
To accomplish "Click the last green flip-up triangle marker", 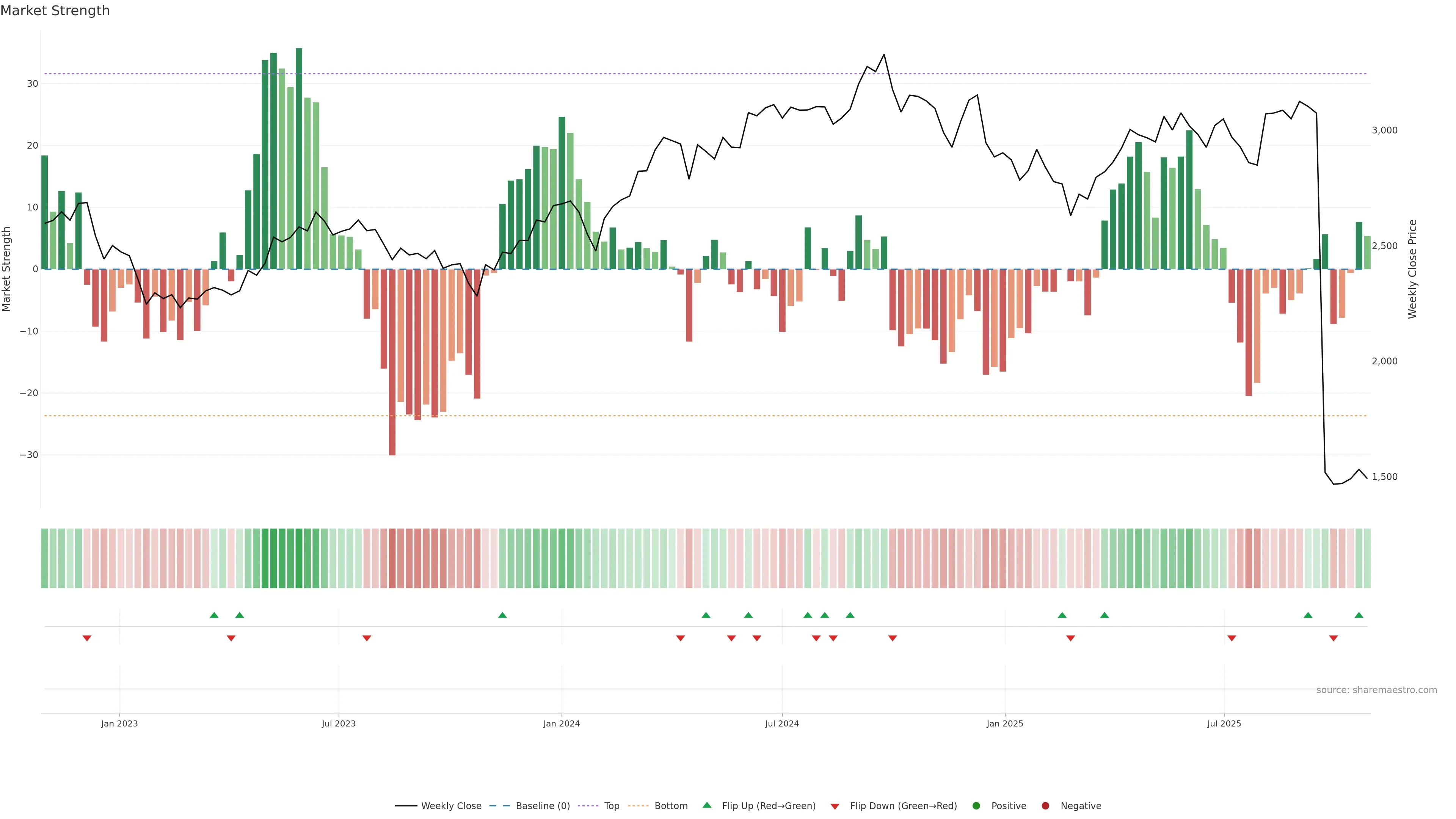I will pos(1359,615).
